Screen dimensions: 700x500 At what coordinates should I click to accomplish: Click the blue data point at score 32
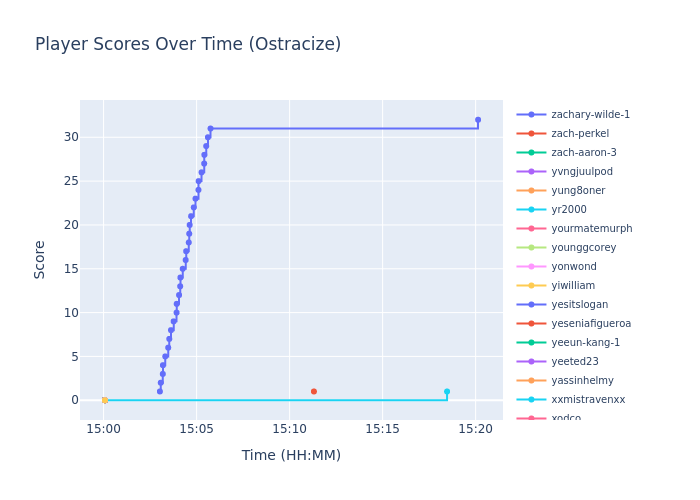coord(477,120)
